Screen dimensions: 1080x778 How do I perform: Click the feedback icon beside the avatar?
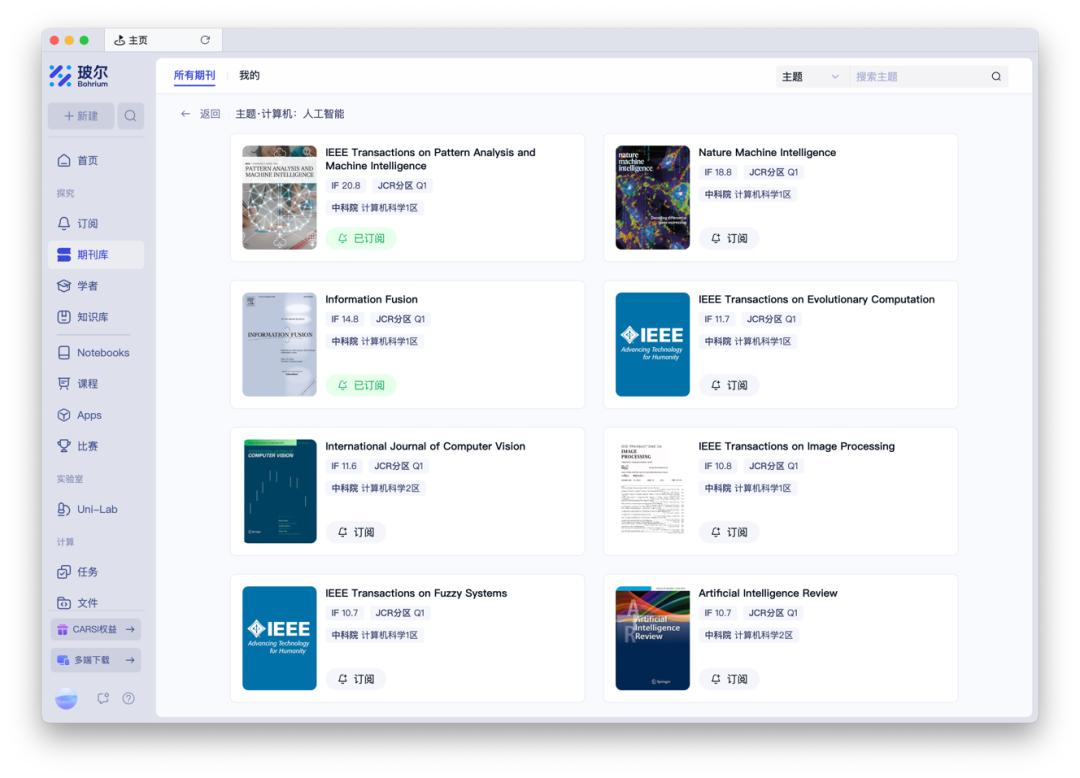pos(103,698)
